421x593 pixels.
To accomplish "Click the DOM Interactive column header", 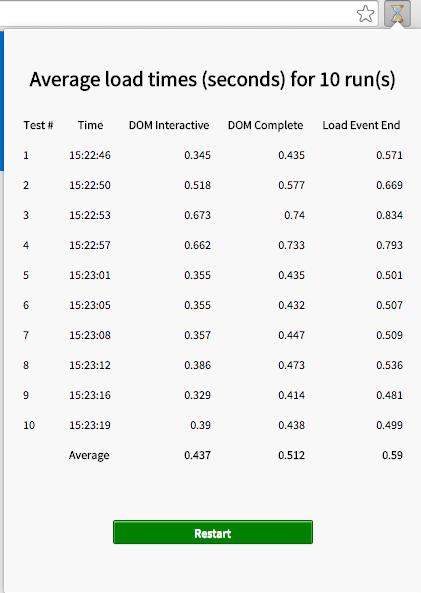I will 169,125.
